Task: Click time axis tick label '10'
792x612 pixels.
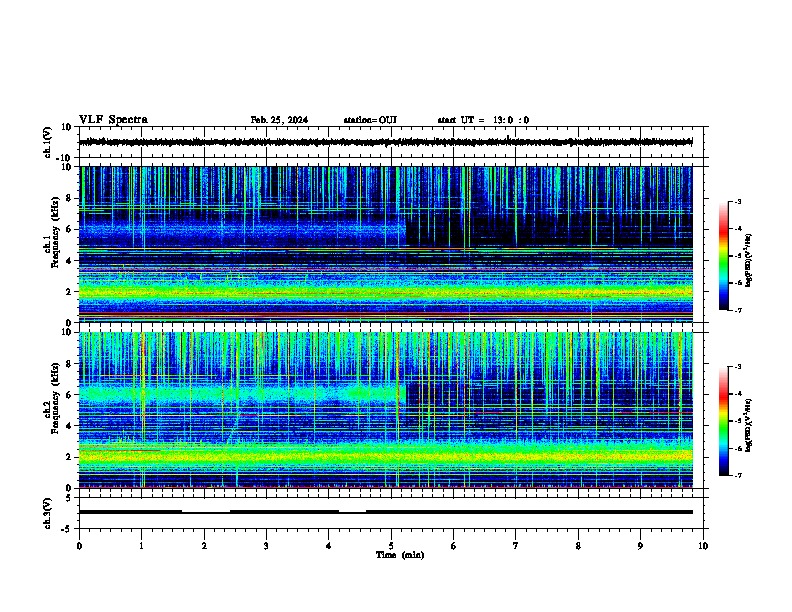Action: [703, 546]
